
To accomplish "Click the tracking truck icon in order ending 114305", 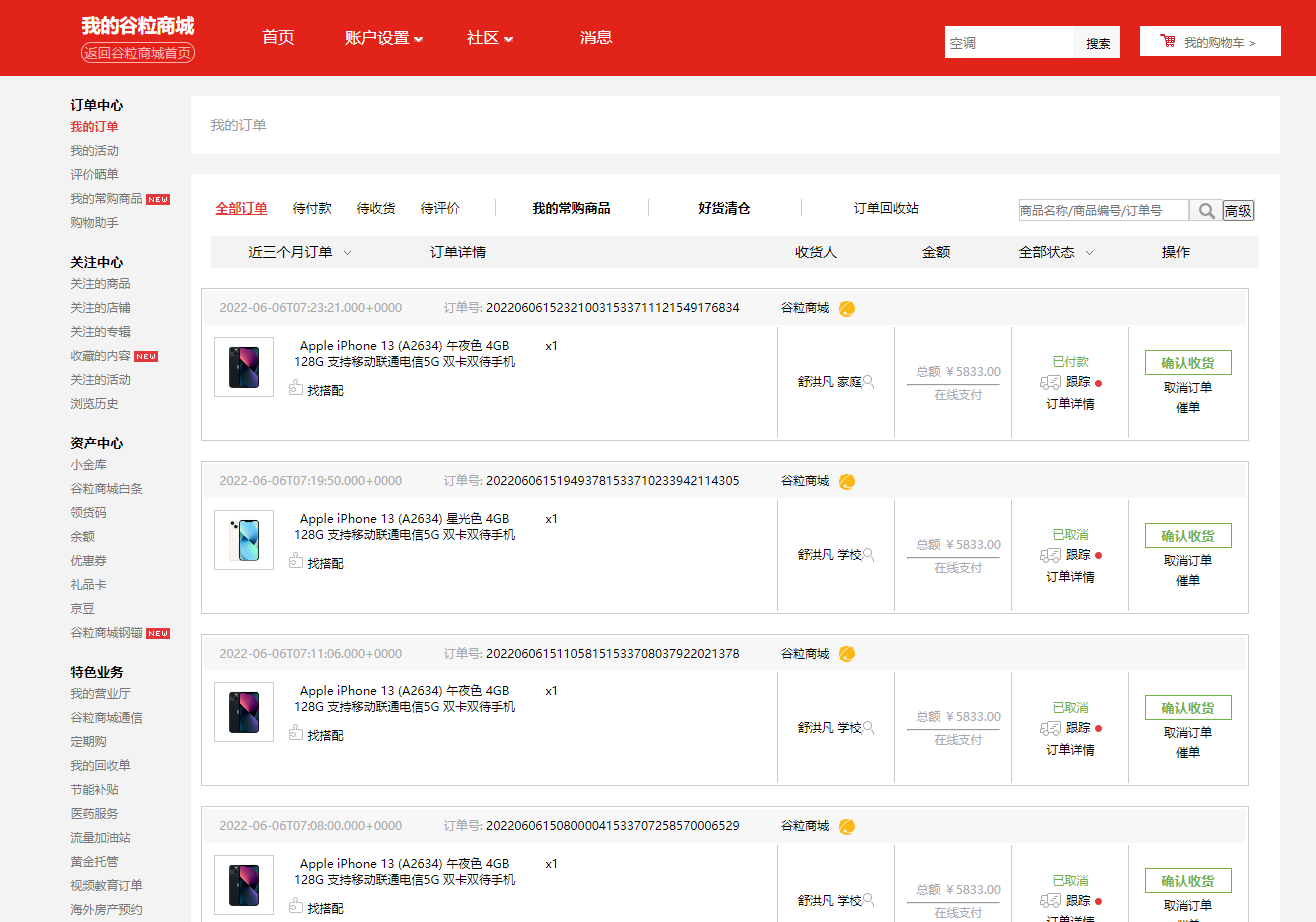I will click(x=1050, y=555).
